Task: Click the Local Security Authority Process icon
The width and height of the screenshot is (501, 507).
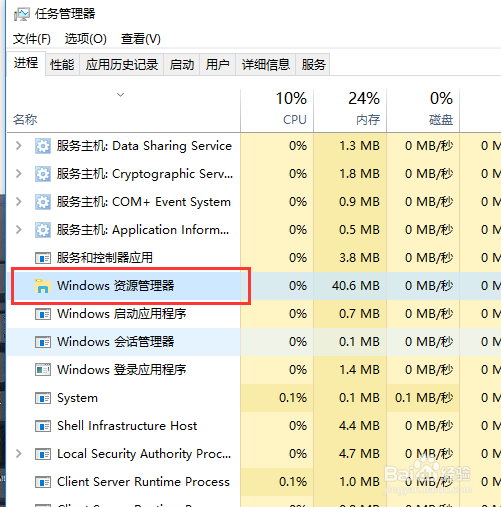Action: click(43, 454)
